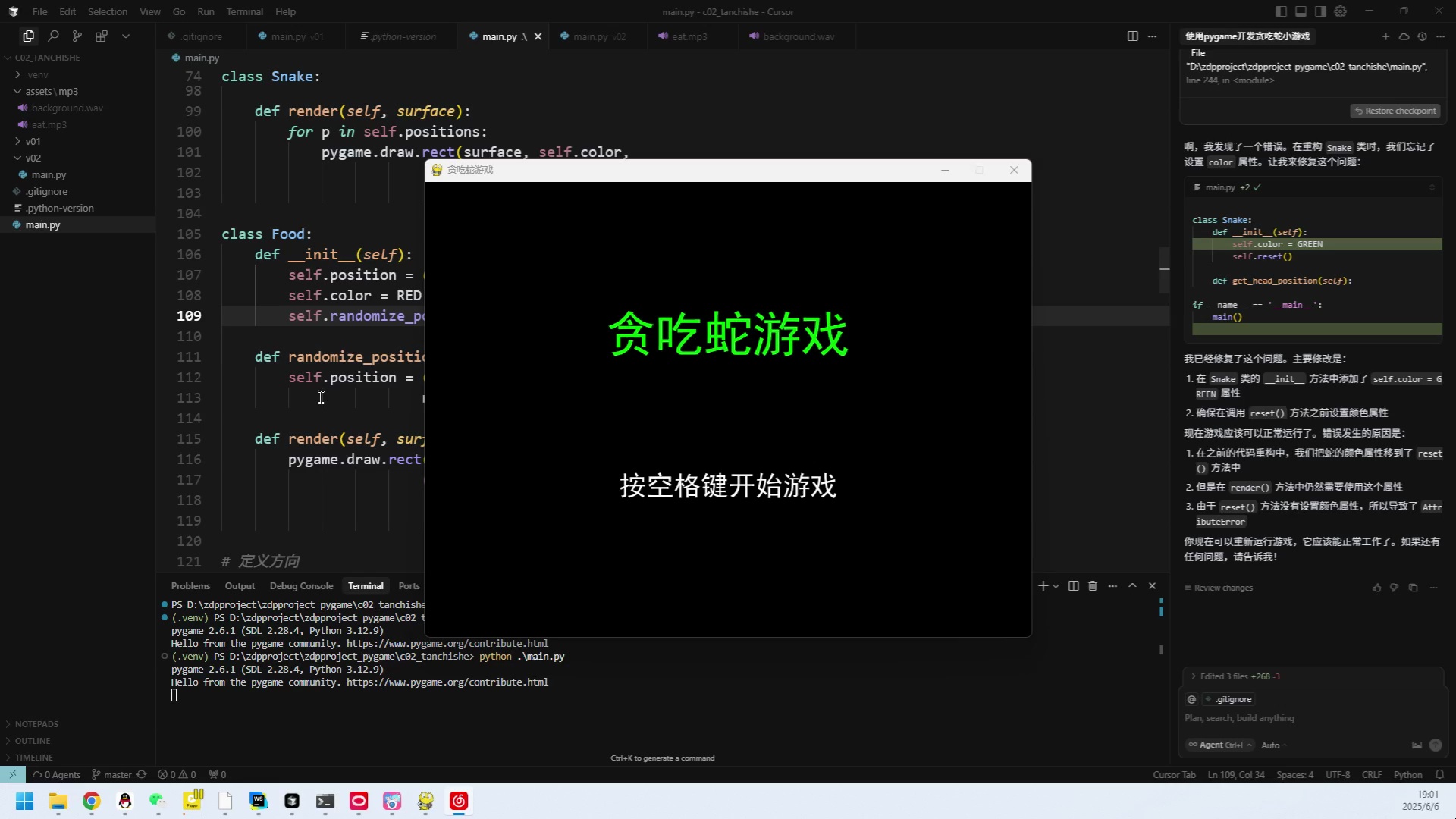Kill the terminal with trash icon
Viewport: 1456px width, 819px height.
click(1093, 586)
